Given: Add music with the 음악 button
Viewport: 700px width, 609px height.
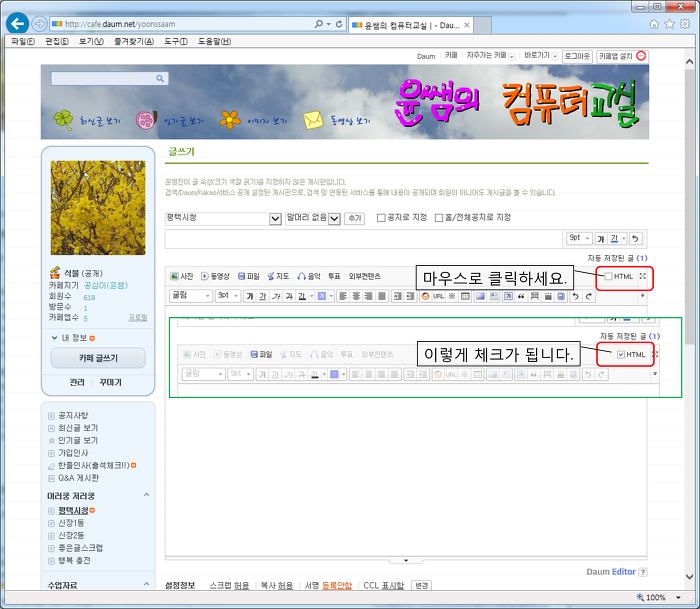Looking at the screenshot, I should coord(309,276).
